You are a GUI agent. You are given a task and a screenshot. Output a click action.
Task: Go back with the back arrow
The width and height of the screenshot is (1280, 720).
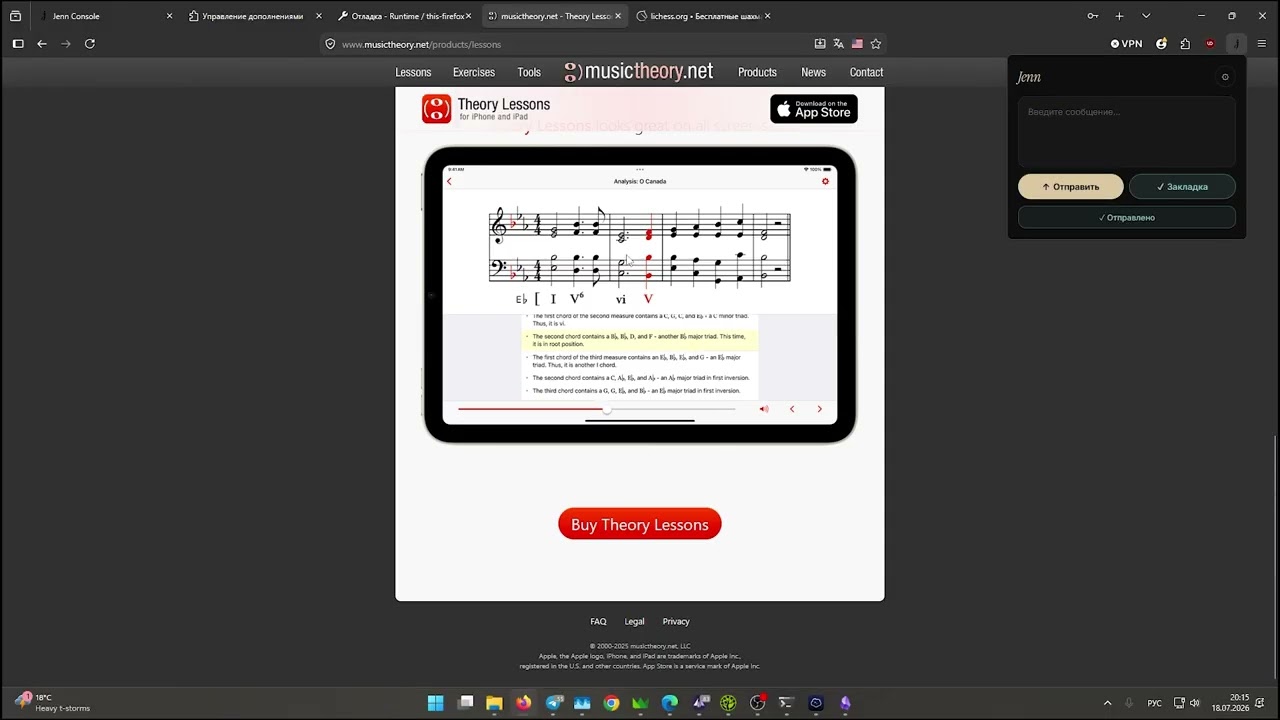point(42,44)
